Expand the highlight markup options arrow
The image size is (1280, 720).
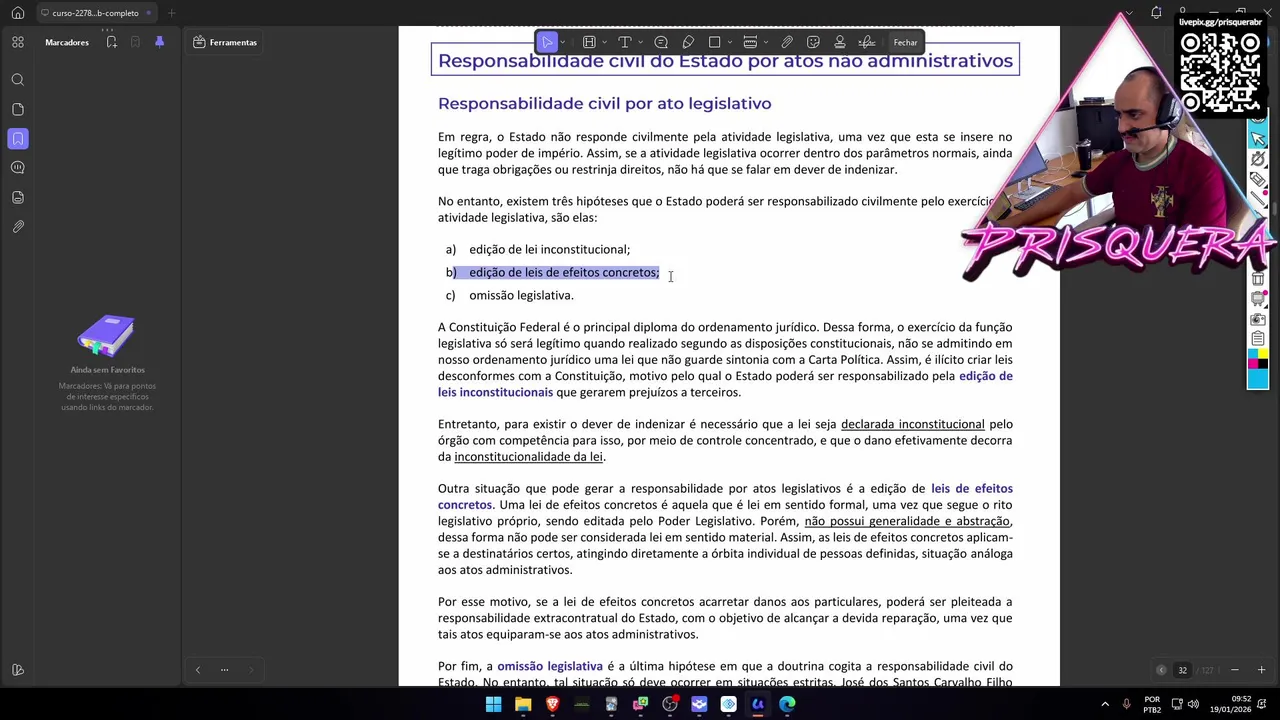click(x=603, y=42)
